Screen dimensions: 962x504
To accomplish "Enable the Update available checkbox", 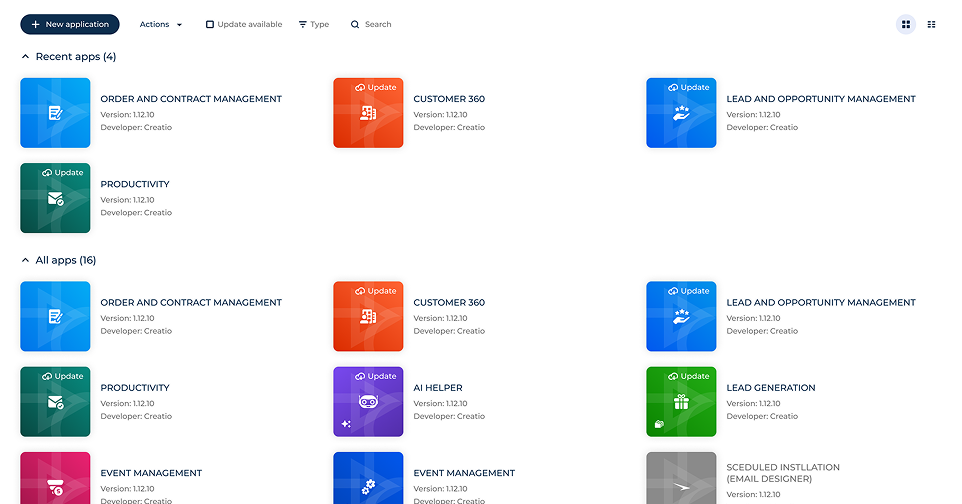I will point(210,24).
